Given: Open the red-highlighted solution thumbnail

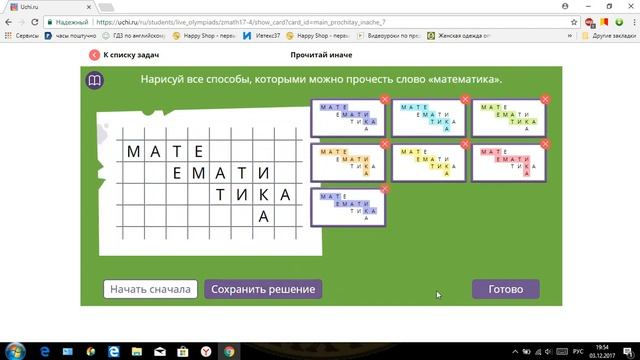Looking at the screenshot, I should pos(509,162).
